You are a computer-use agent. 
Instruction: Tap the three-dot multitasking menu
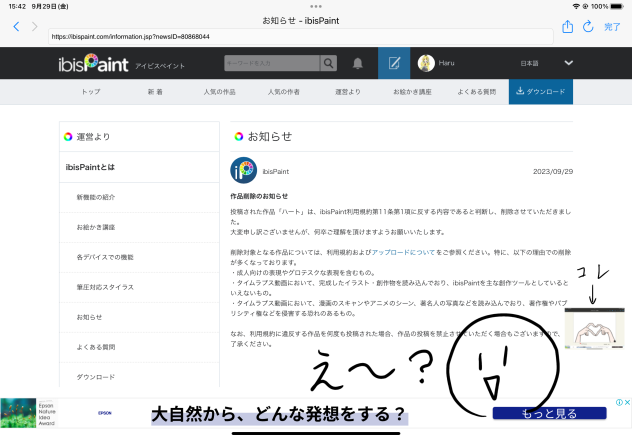(x=316, y=6)
